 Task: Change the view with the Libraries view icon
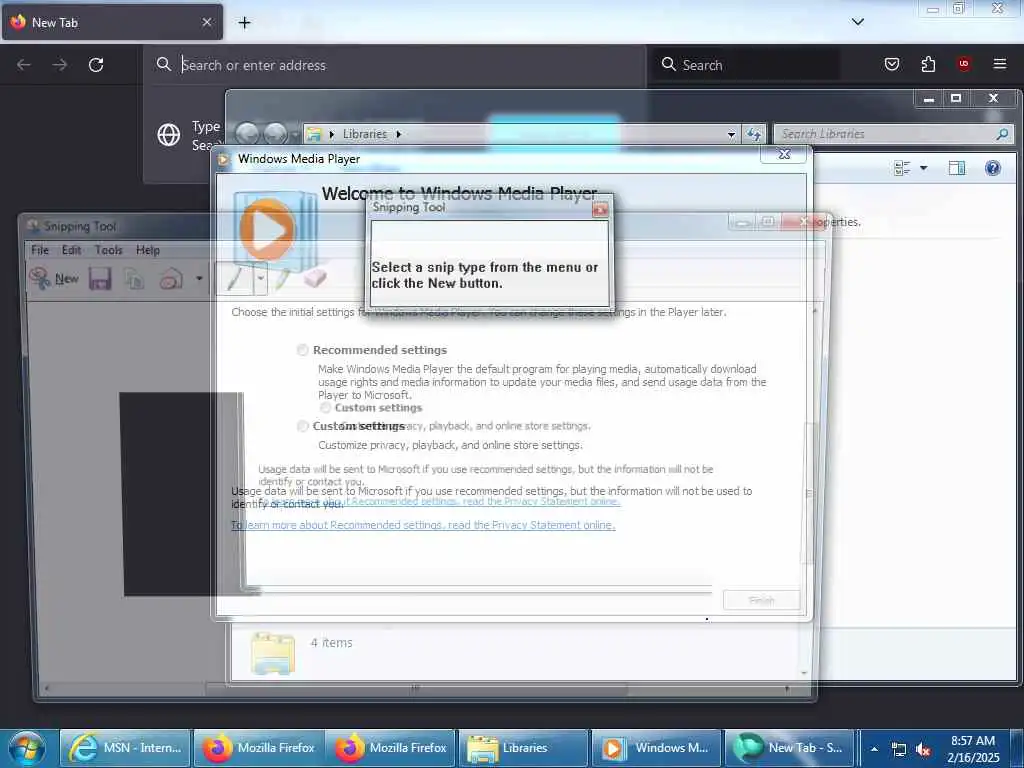902,168
